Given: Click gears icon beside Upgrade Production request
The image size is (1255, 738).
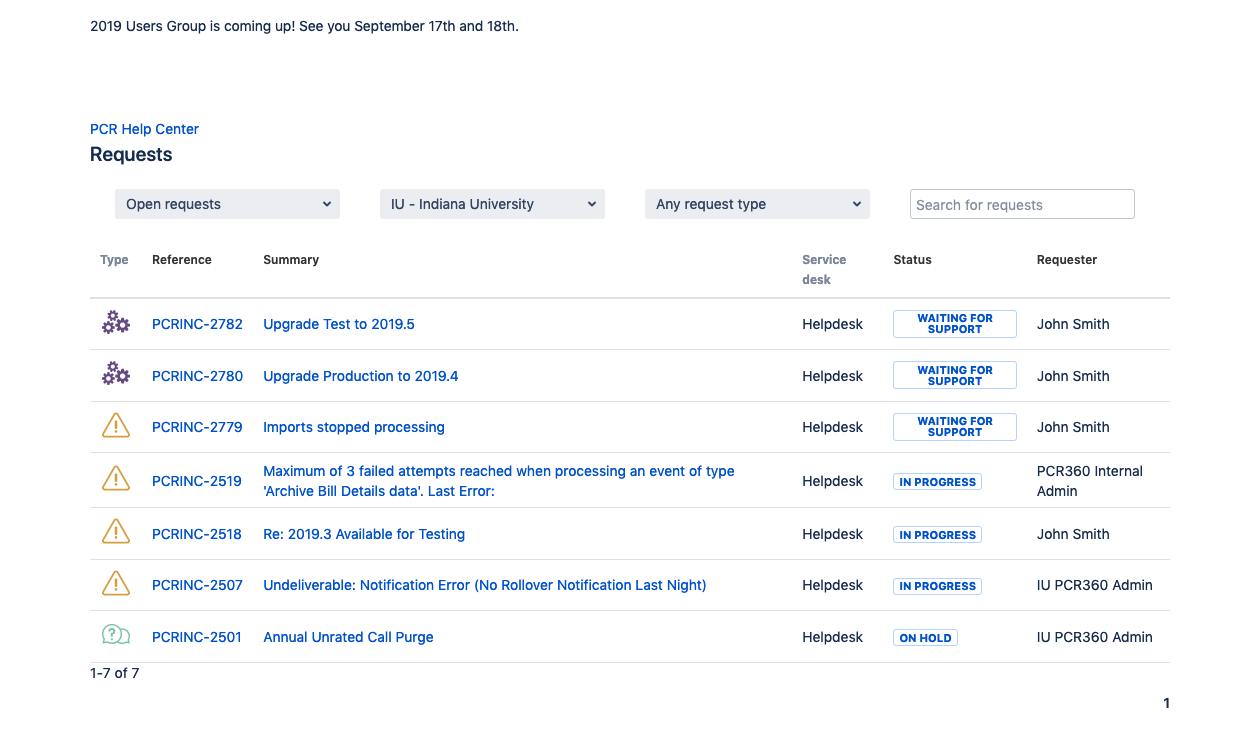Looking at the screenshot, I should [x=116, y=375].
